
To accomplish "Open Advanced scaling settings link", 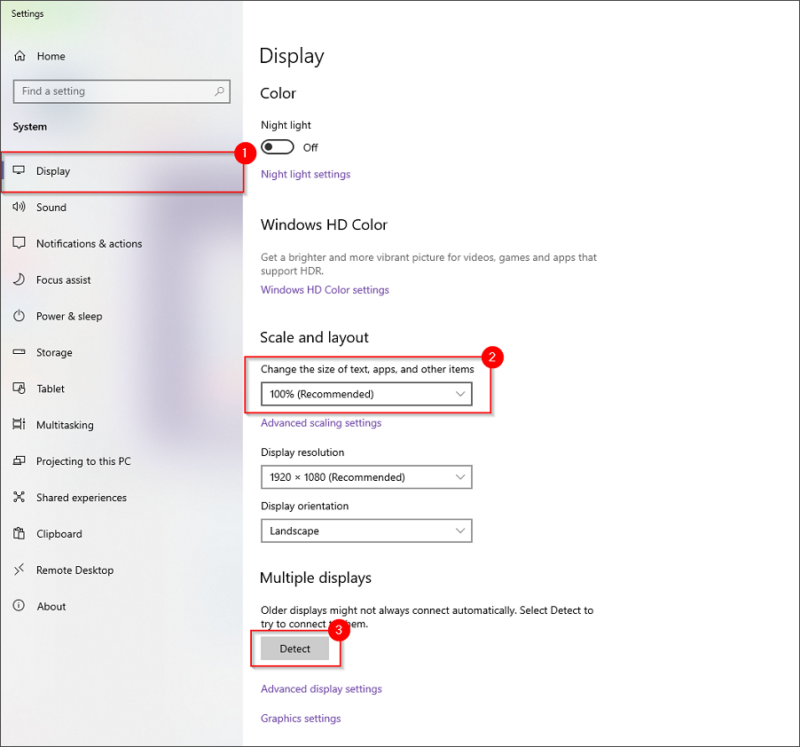I will [321, 423].
